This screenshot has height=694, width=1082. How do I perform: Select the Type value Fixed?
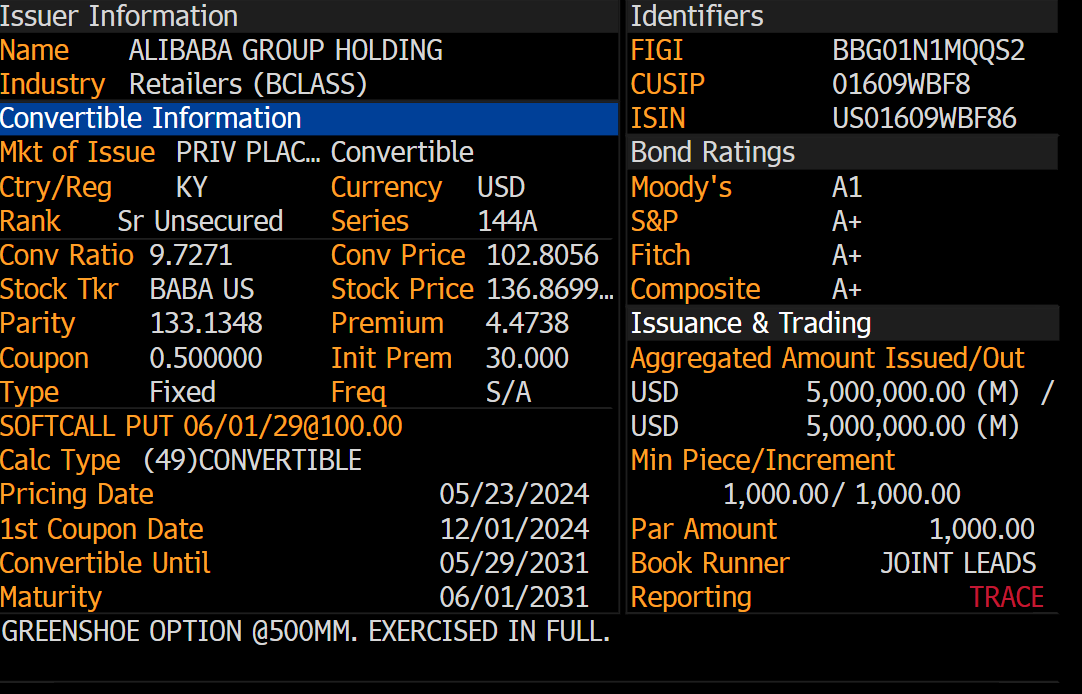183,392
